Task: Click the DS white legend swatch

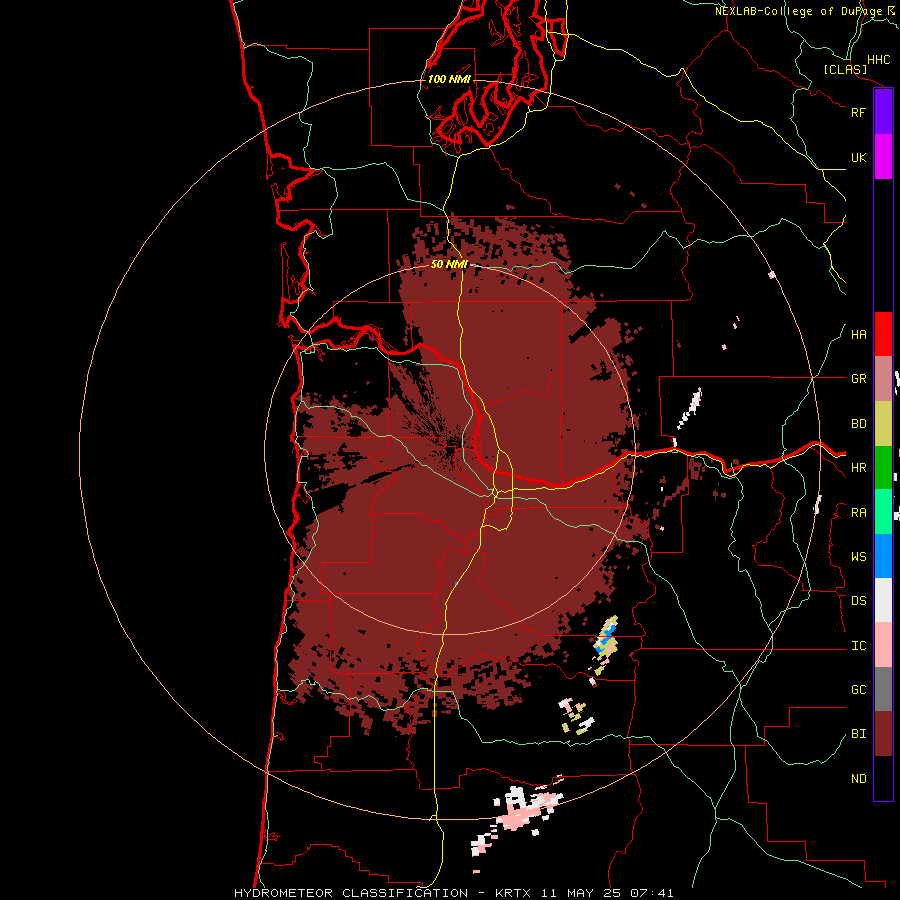Action: [883, 600]
